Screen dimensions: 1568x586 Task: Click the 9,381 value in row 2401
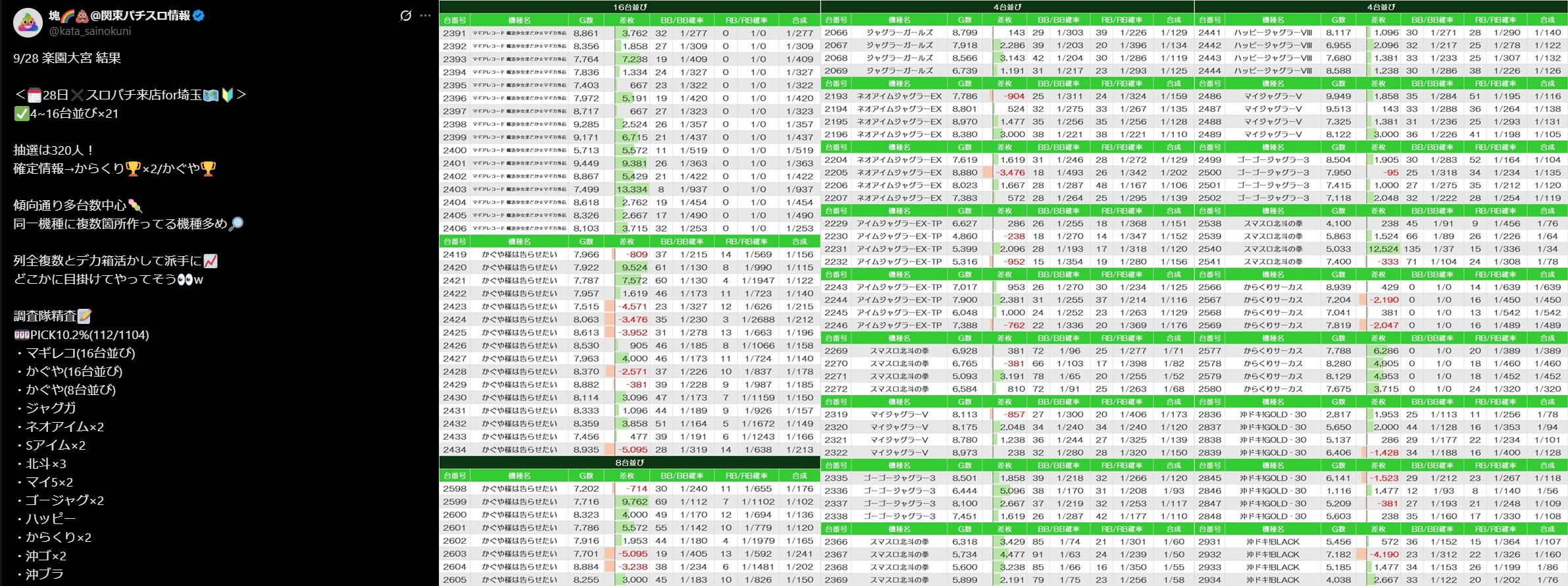tap(634, 163)
